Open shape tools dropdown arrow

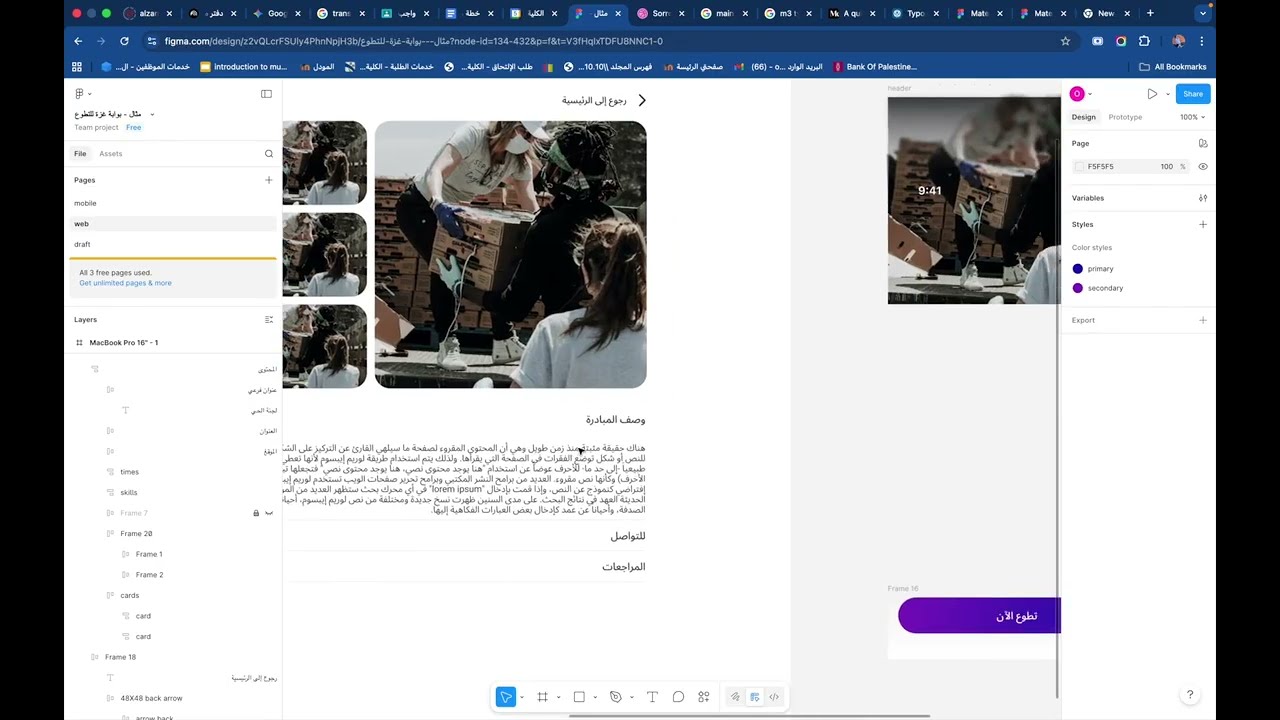pyautogui.click(x=595, y=697)
